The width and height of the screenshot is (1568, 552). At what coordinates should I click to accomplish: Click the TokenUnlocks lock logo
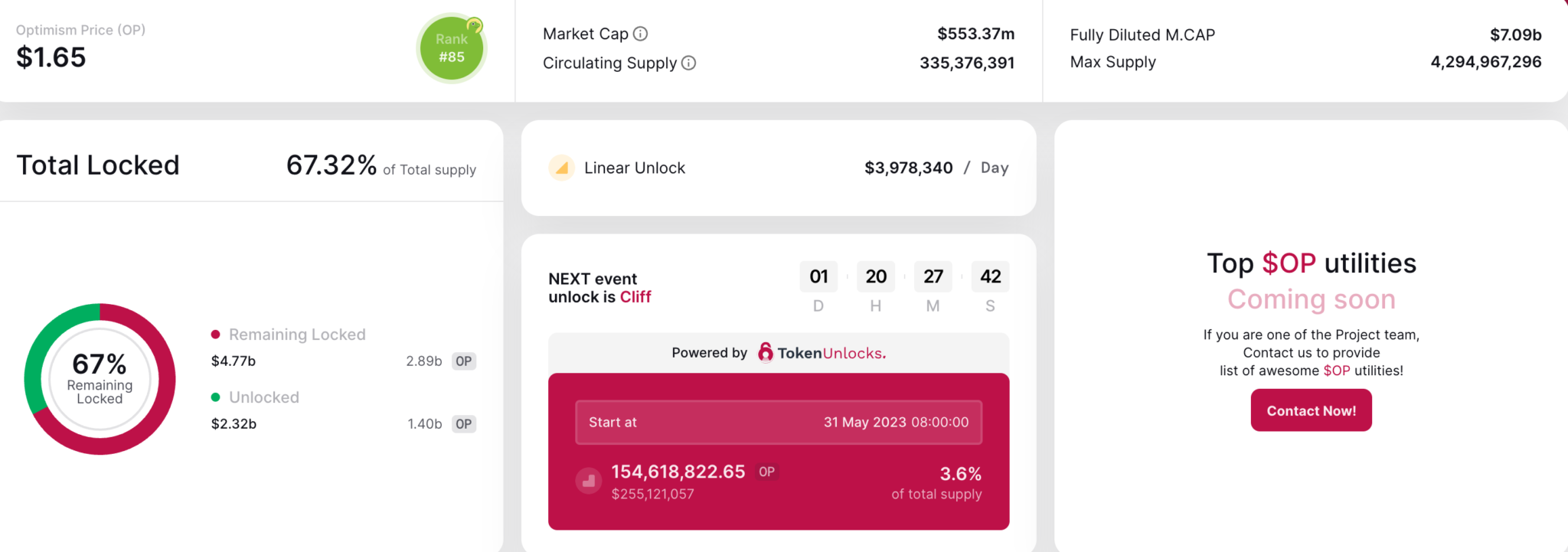click(765, 352)
